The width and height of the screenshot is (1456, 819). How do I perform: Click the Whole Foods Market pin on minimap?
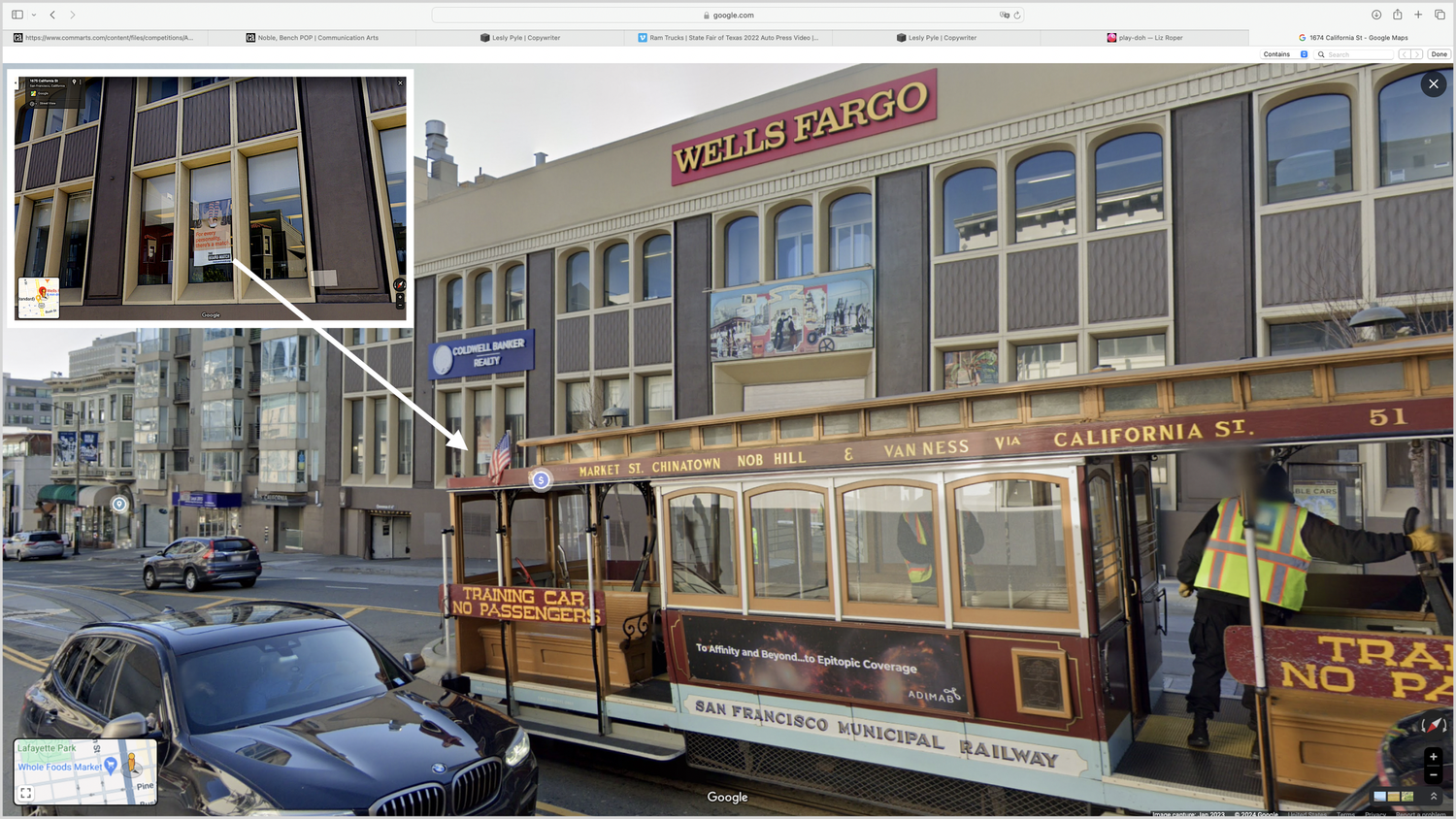click(x=111, y=766)
